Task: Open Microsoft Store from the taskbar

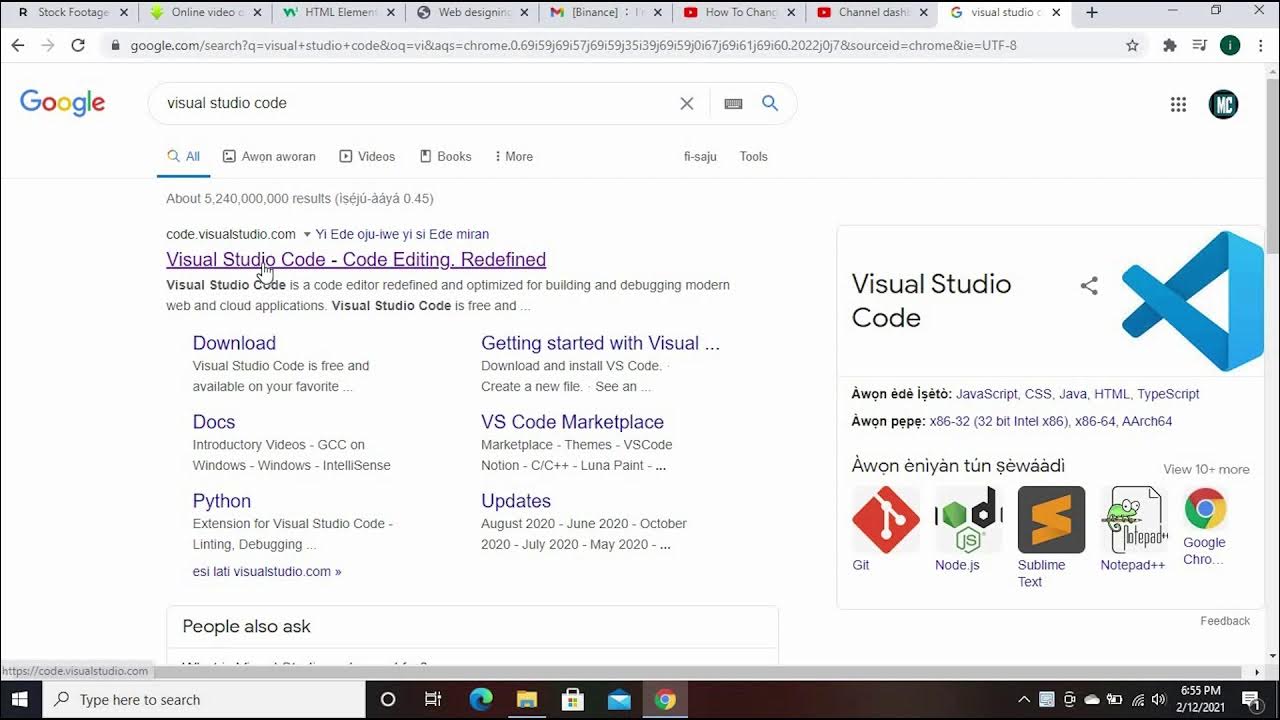Action: coord(573,699)
